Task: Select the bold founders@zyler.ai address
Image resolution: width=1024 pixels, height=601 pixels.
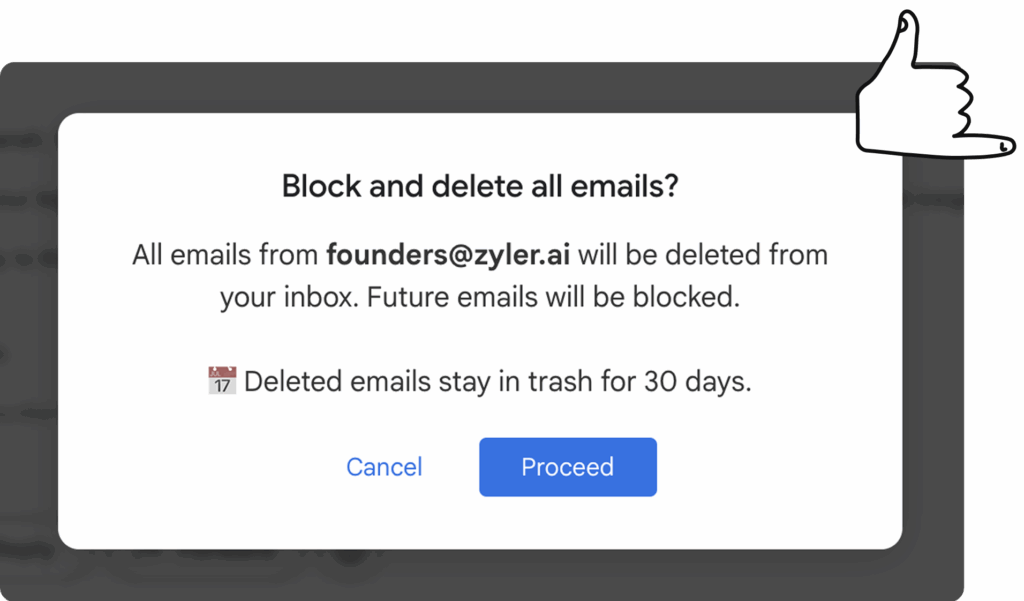Action: click(x=448, y=255)
